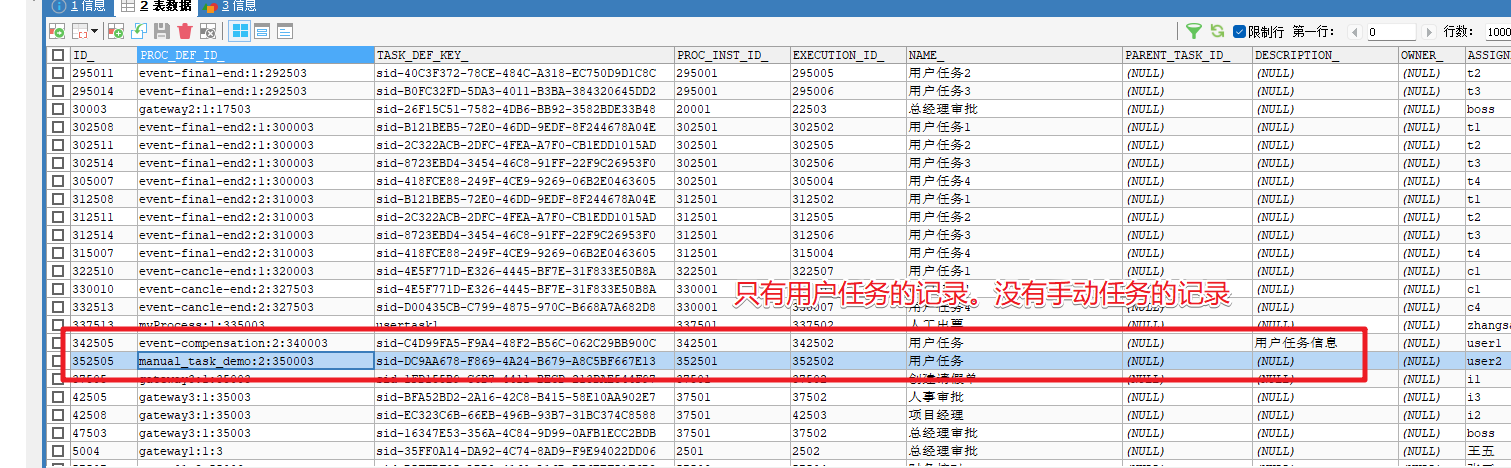
Task: Click the insert new row icon
Action: [116, 32]
